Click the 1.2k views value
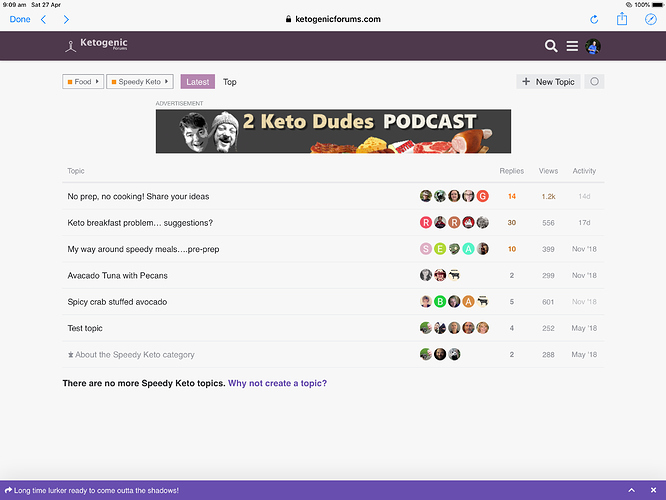 (548, 196)
